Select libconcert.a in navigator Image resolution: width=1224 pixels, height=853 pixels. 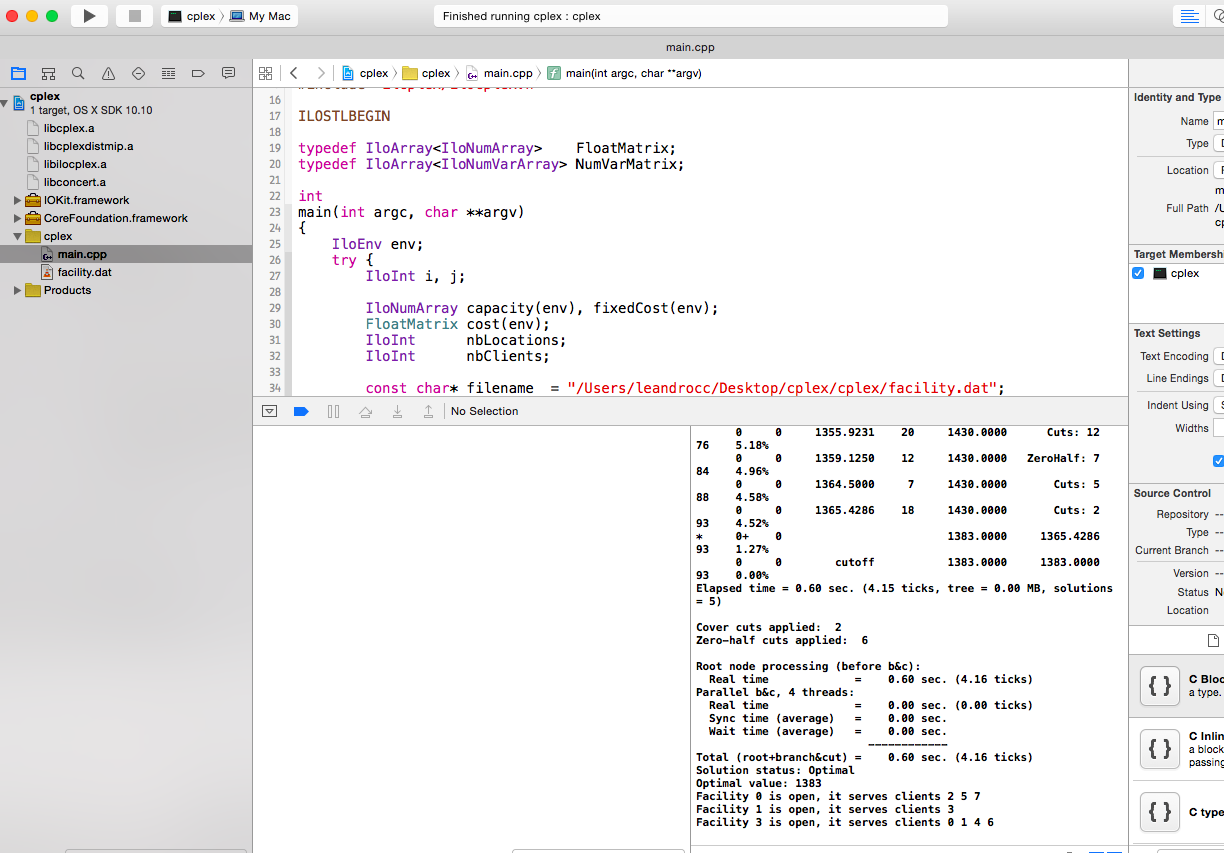(74, 182)
